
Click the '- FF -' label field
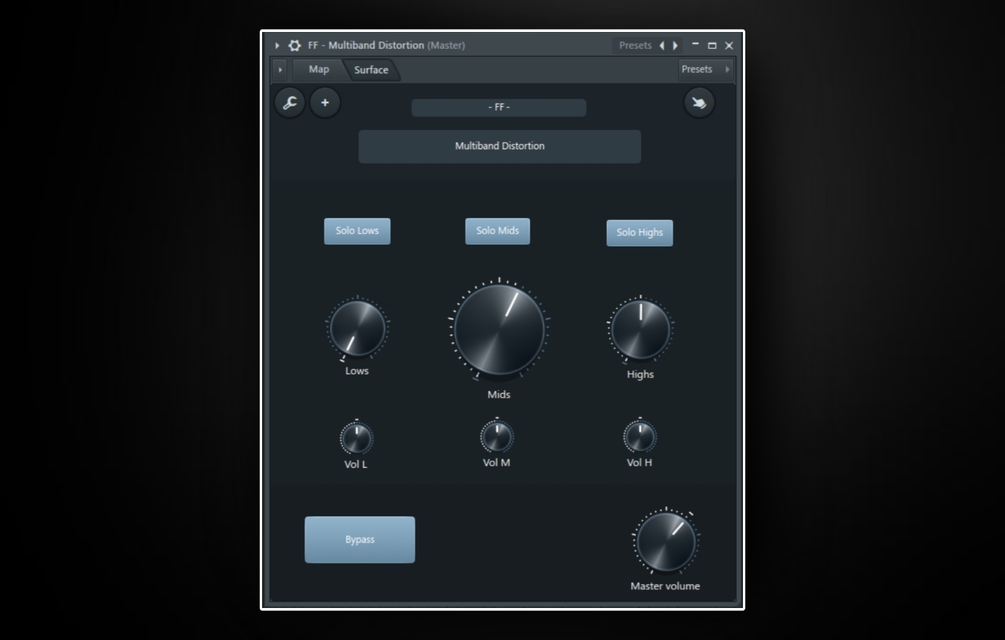point(499,107)
